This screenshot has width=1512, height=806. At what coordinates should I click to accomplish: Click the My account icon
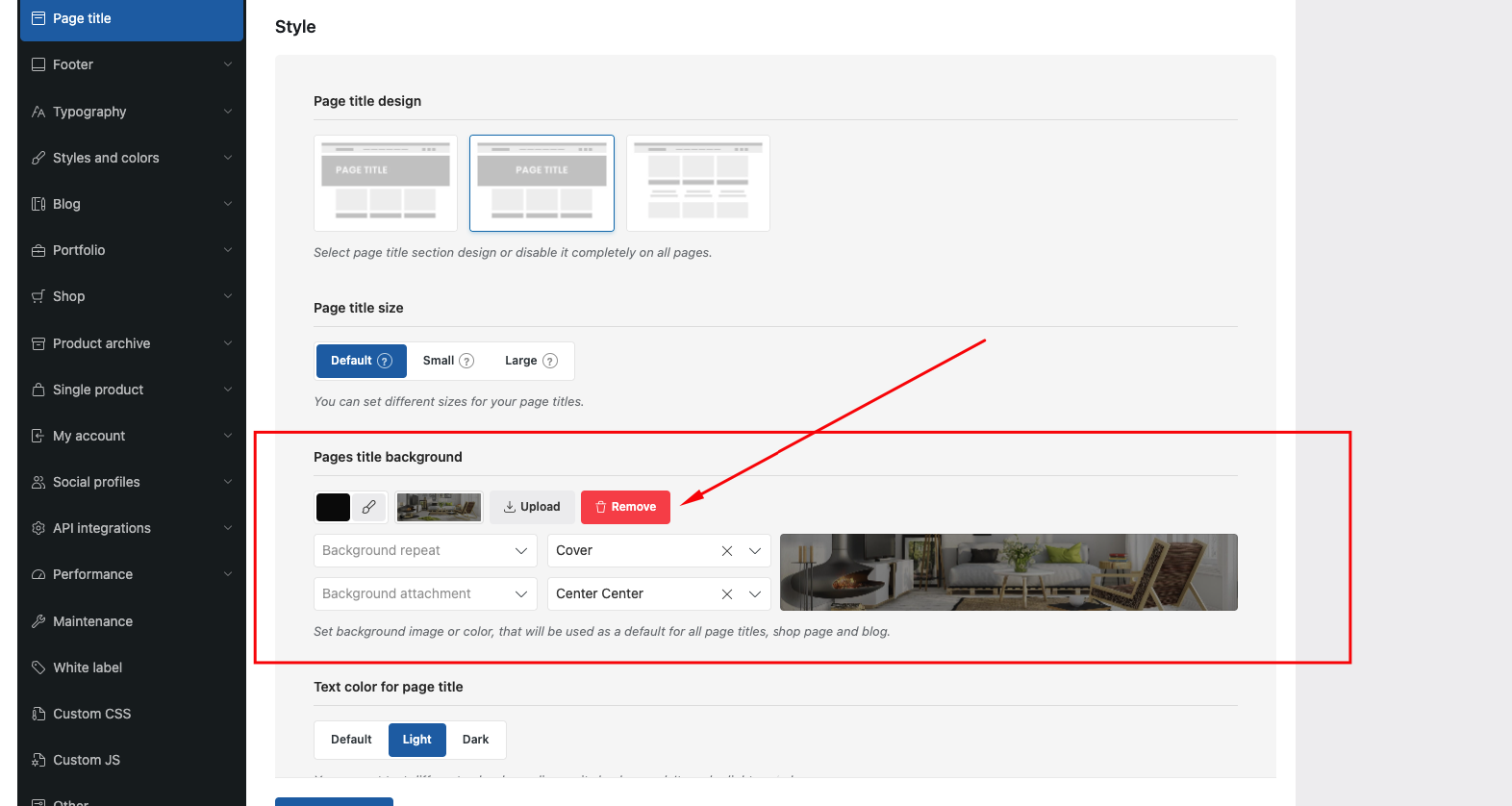(38, 436)
